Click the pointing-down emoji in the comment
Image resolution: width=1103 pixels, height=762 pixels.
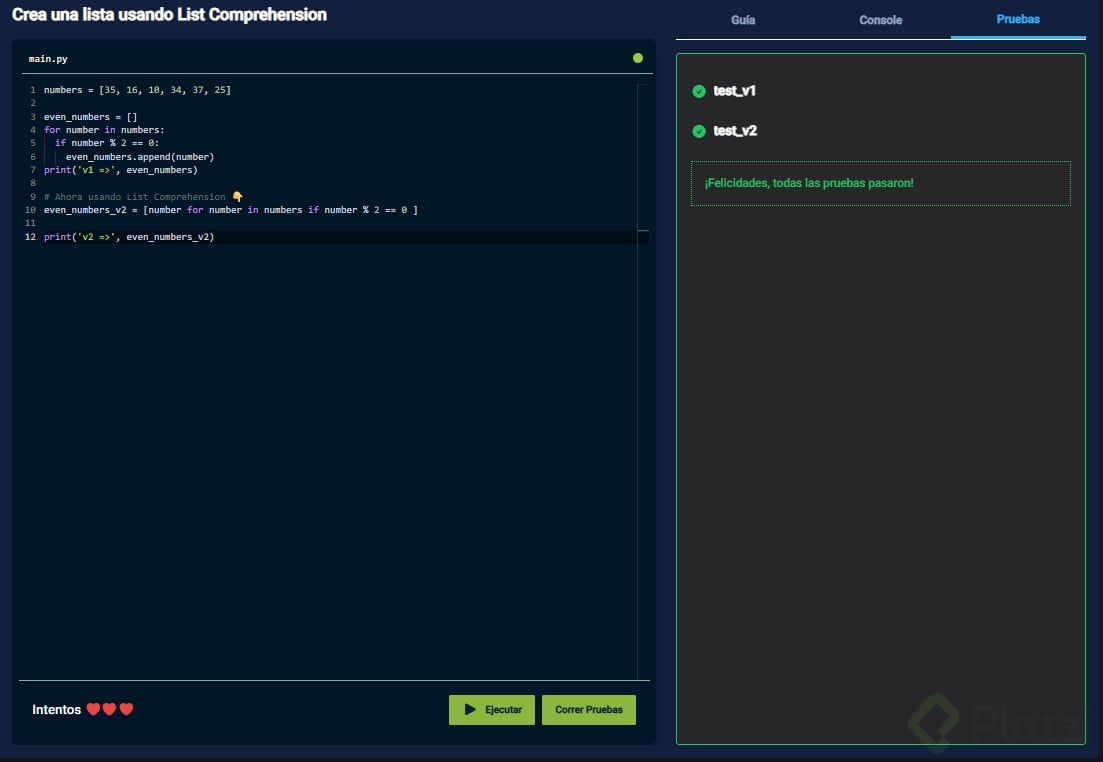(237, 196)
